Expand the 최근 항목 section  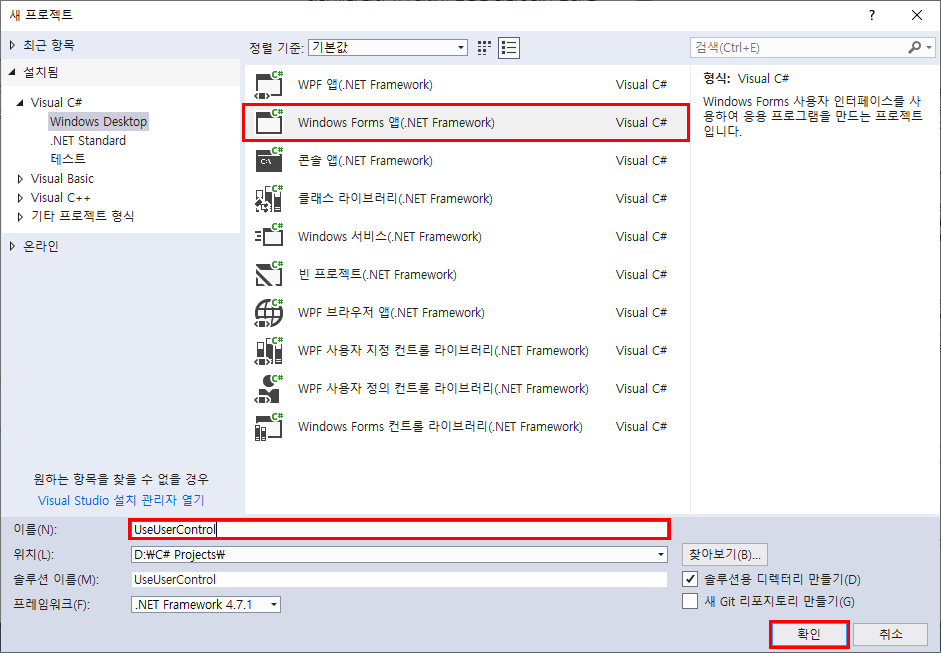(x=13, y=45)
